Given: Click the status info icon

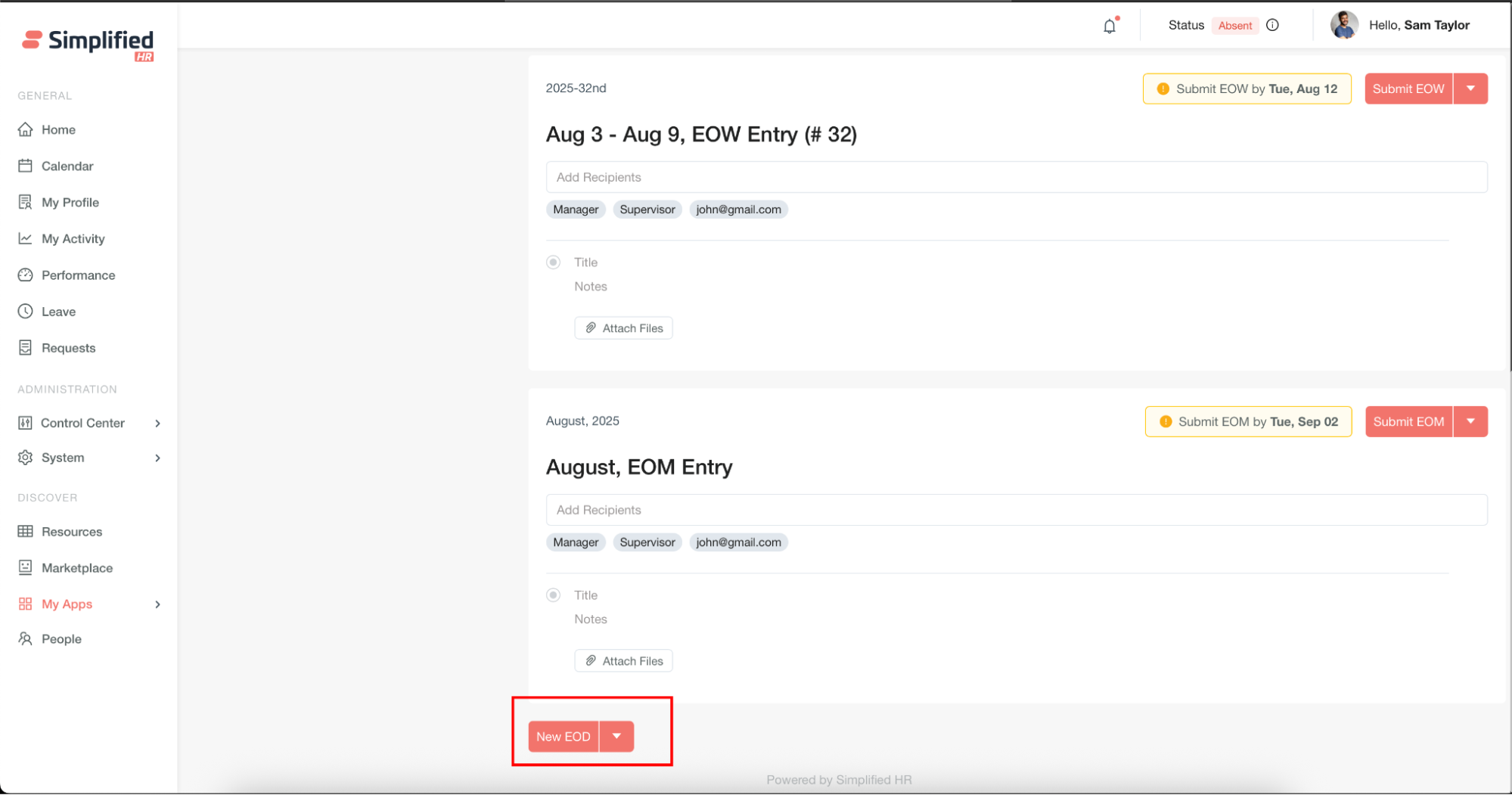Looking at the screenshot, I should pyautogui.click(x=1273, y=25).
